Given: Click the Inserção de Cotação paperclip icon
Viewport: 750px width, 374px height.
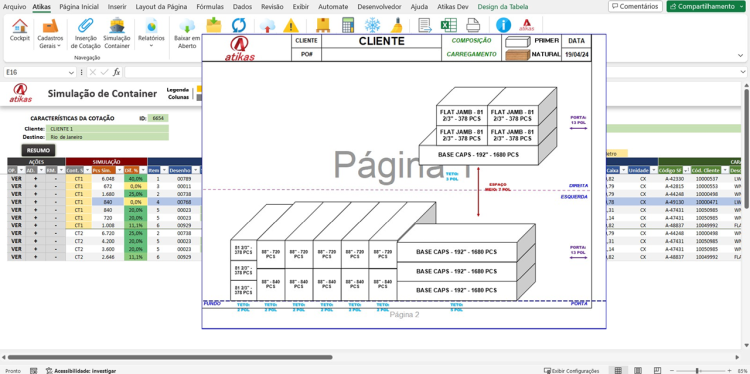Looking at the screenshot, I should (x=86, y=26).
